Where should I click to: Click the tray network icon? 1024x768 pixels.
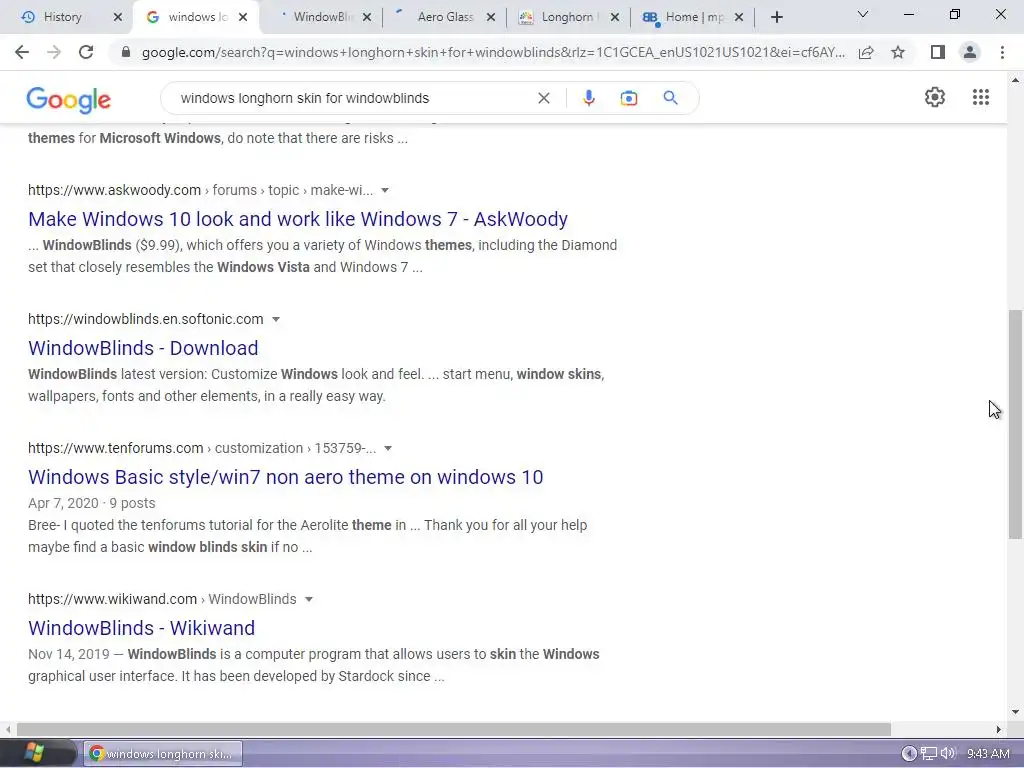[x=928, y=754]
